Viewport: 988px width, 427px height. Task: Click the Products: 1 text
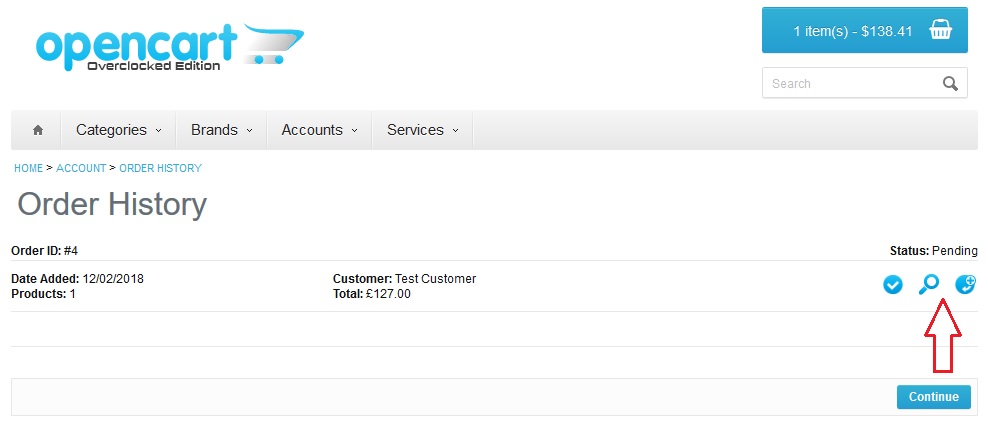43,293
